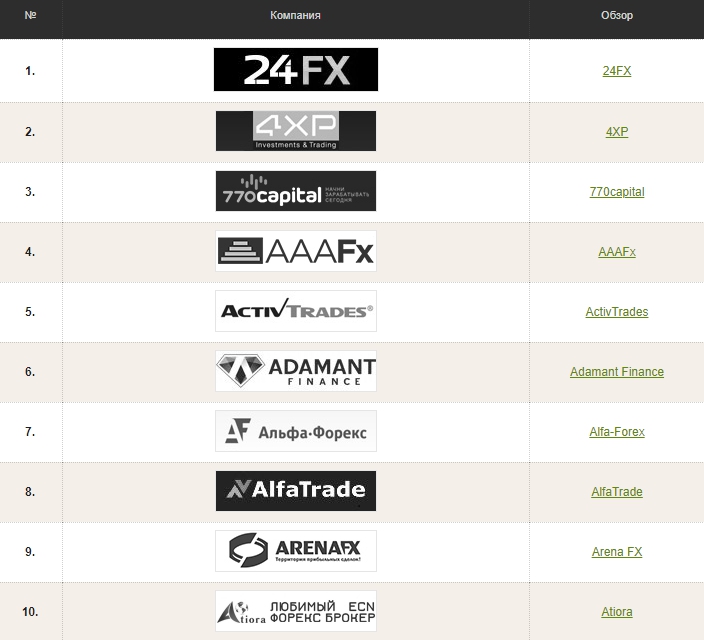
Task: Open the Atiora ECN broker logo
Action: pyautogui.click(x=296, y=611)
